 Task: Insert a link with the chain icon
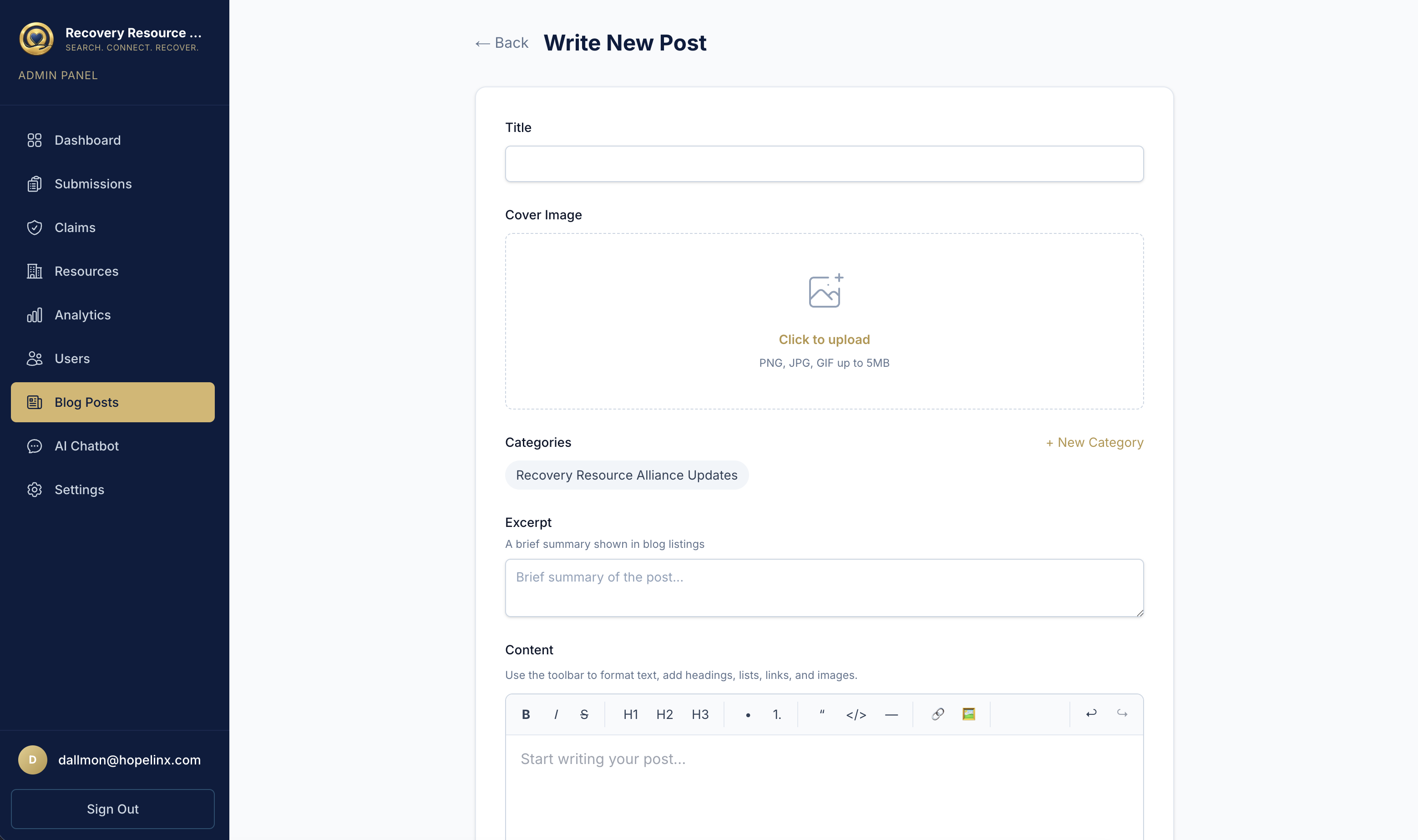point(937,714)
